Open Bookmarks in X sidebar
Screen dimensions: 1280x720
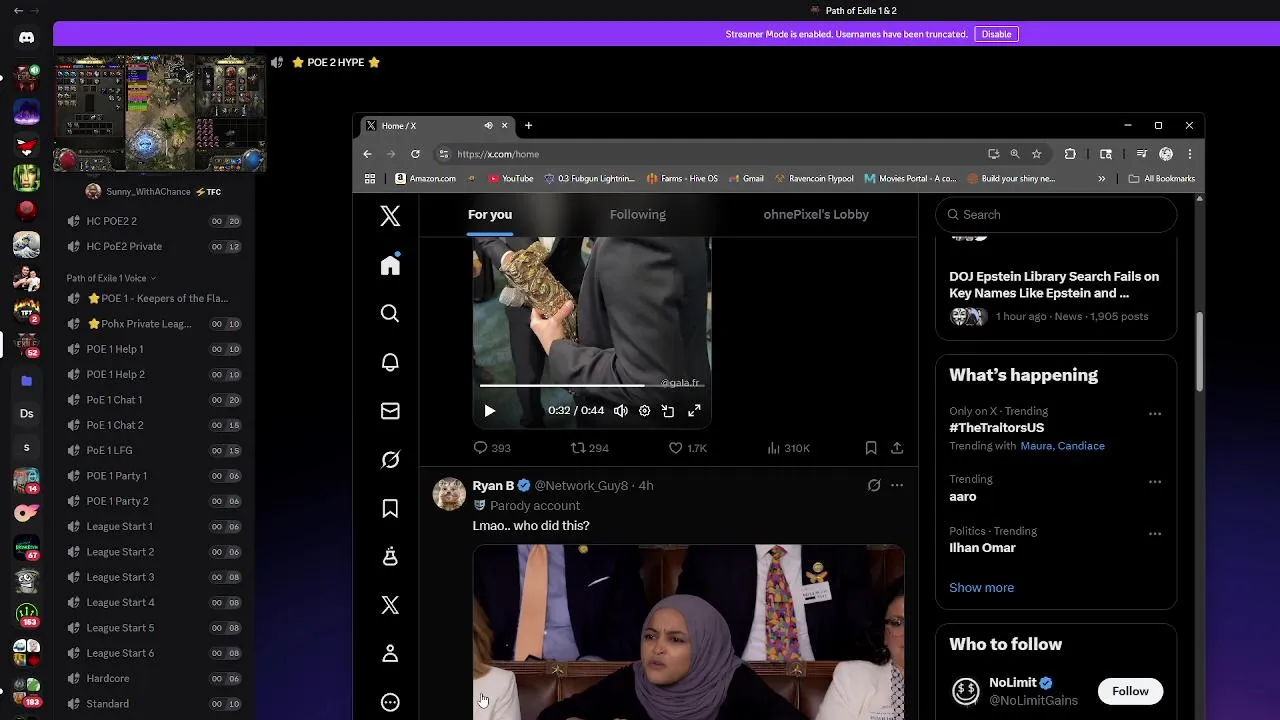[390, 508]
